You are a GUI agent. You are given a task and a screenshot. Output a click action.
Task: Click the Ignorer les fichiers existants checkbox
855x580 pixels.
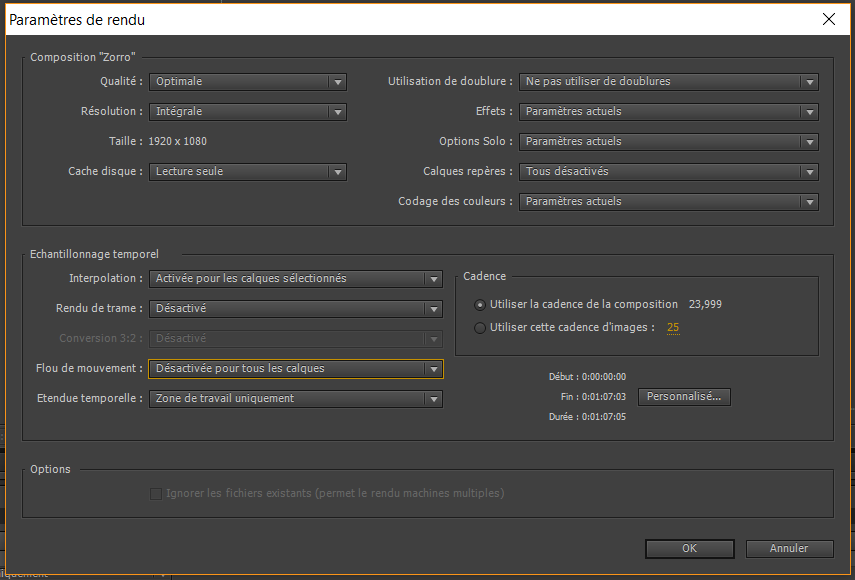point(155,493)
